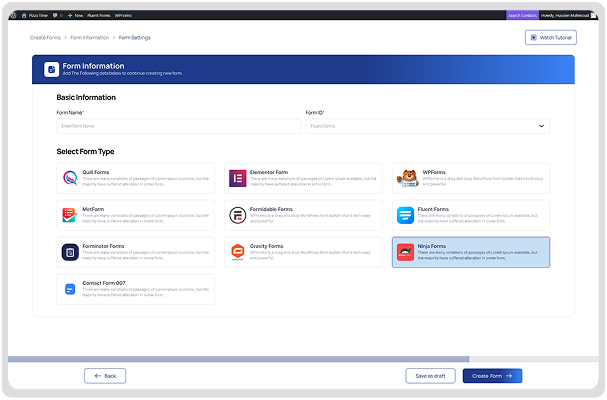Choose the Fluent Forms card title
Screen dimensions: 607x400
coord(433,209)
